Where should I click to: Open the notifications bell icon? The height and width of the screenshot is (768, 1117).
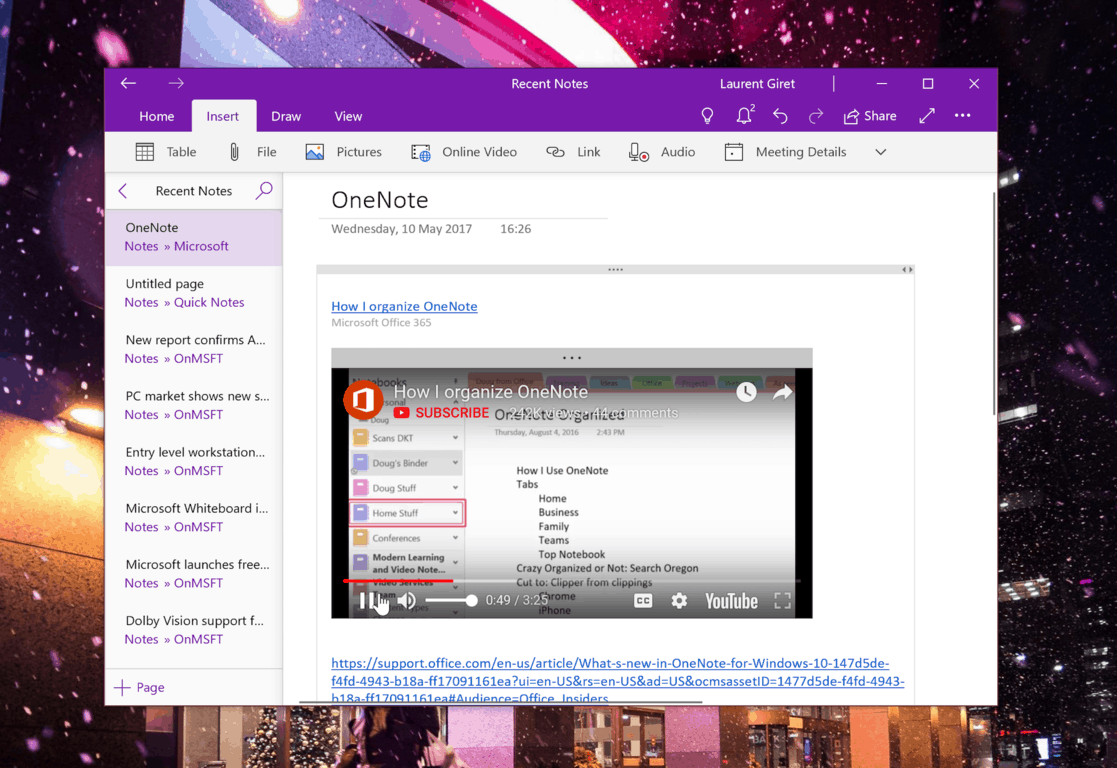(744, 115)
